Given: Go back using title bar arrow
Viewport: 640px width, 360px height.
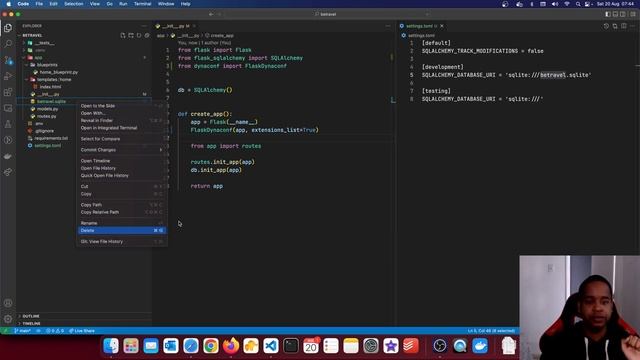Looking at the screenshot, I should coord(211,14).
